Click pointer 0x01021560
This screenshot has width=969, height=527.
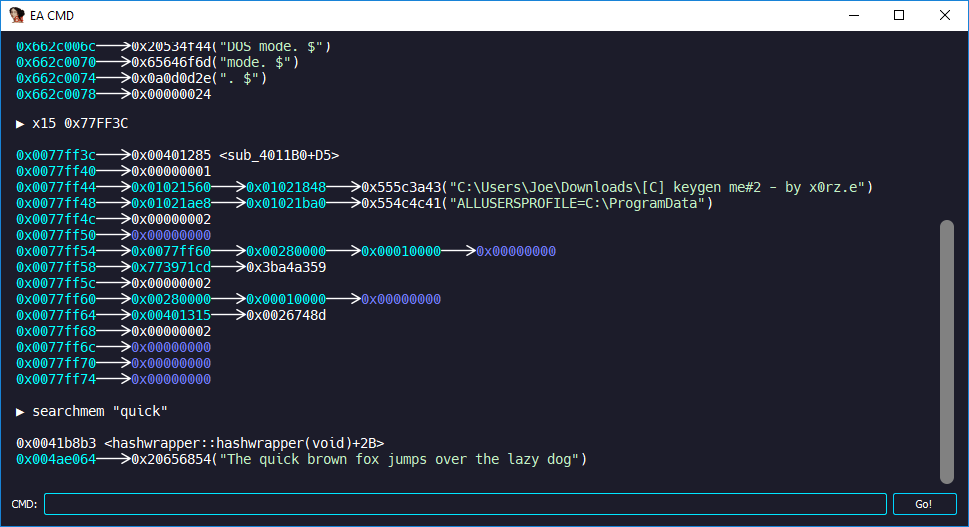(171, 187)
